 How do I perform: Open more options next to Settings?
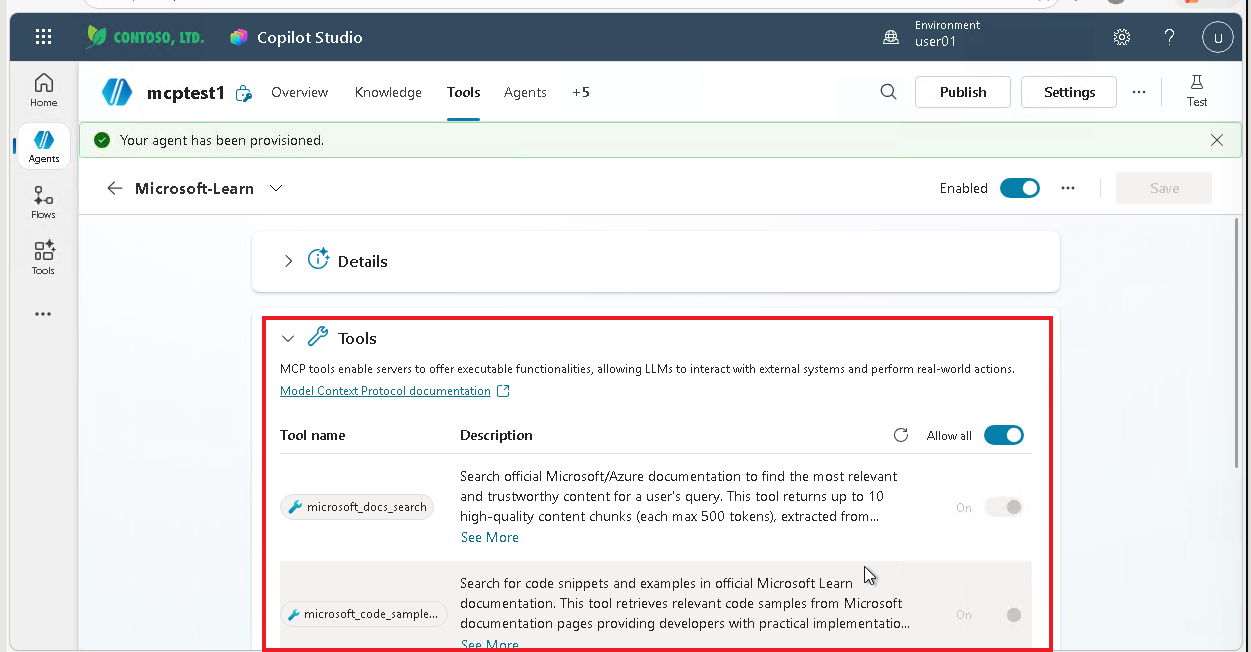coord(1139,92)
